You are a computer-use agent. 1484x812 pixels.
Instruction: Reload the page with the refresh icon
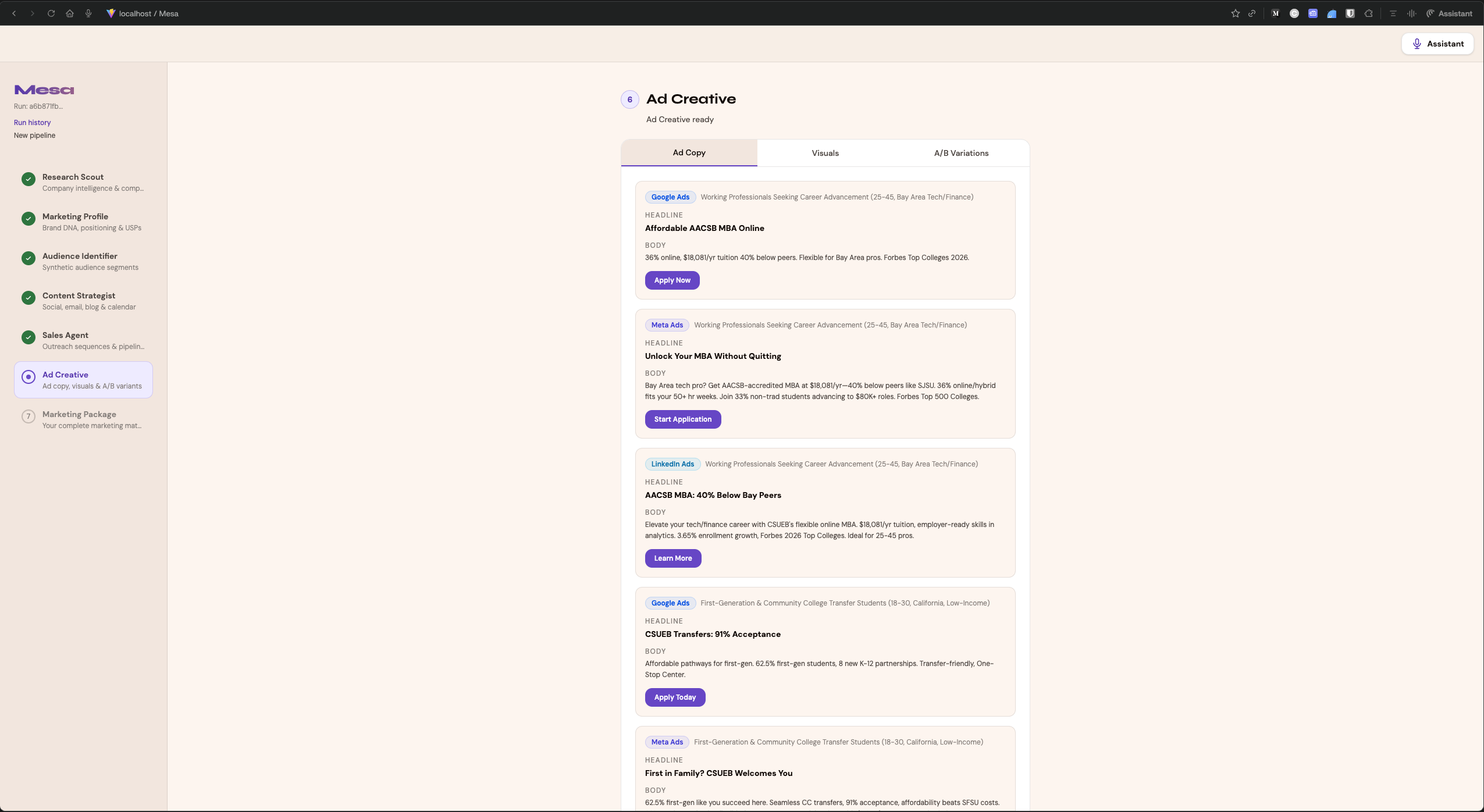click(51, 13)
